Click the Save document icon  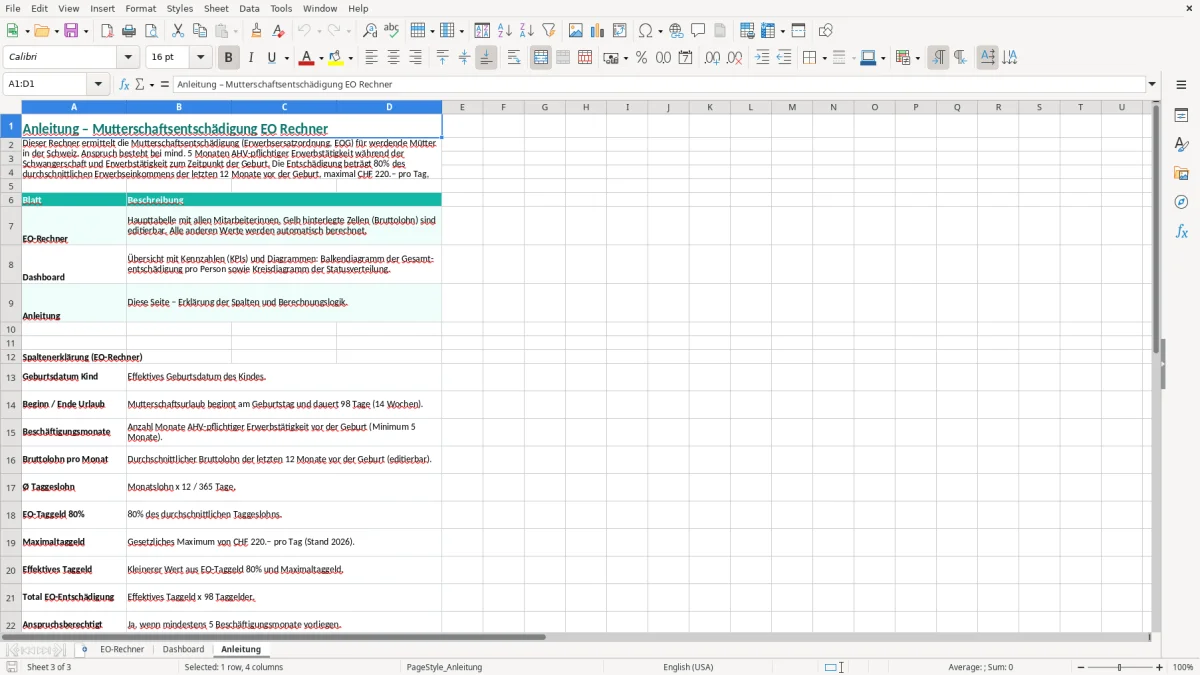[x=71, y=31]
